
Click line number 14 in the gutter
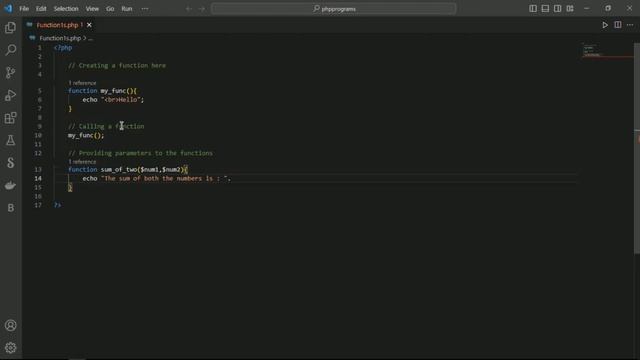pyautogui.click(x=38, y=178)
